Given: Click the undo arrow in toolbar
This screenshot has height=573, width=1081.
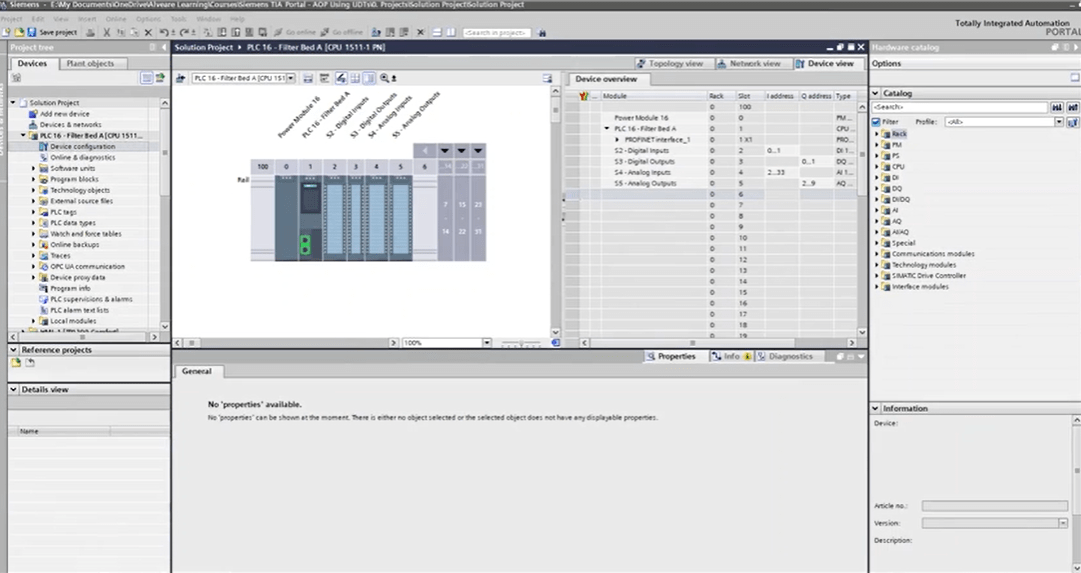Looking at the screenshot, I should 164,32.
